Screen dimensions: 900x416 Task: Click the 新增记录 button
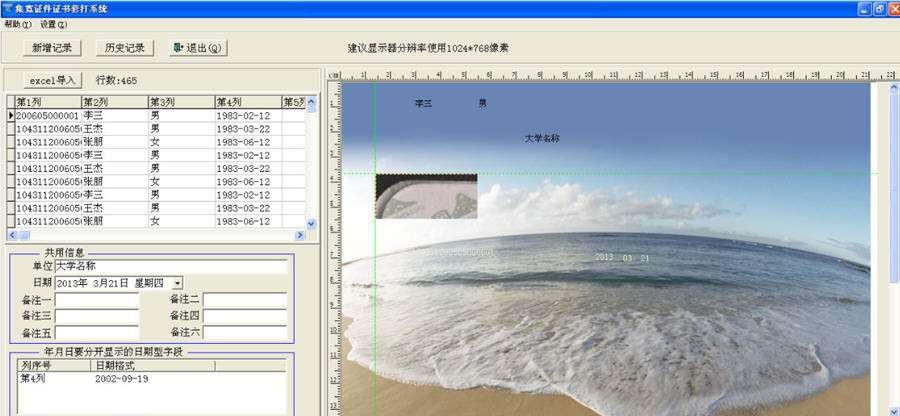pyautogui.click(x=53, y=48)
